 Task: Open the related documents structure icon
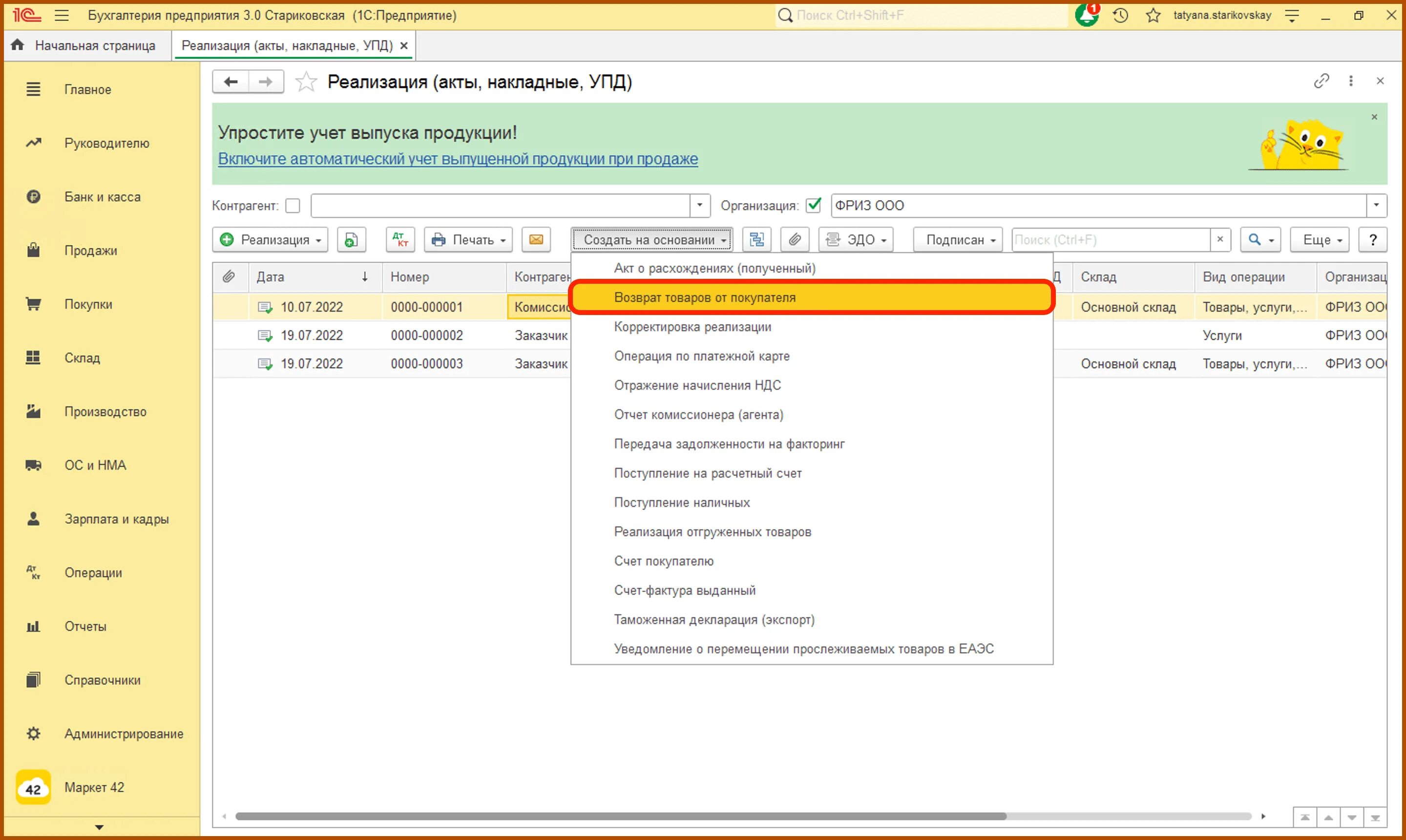pos(756,239)
